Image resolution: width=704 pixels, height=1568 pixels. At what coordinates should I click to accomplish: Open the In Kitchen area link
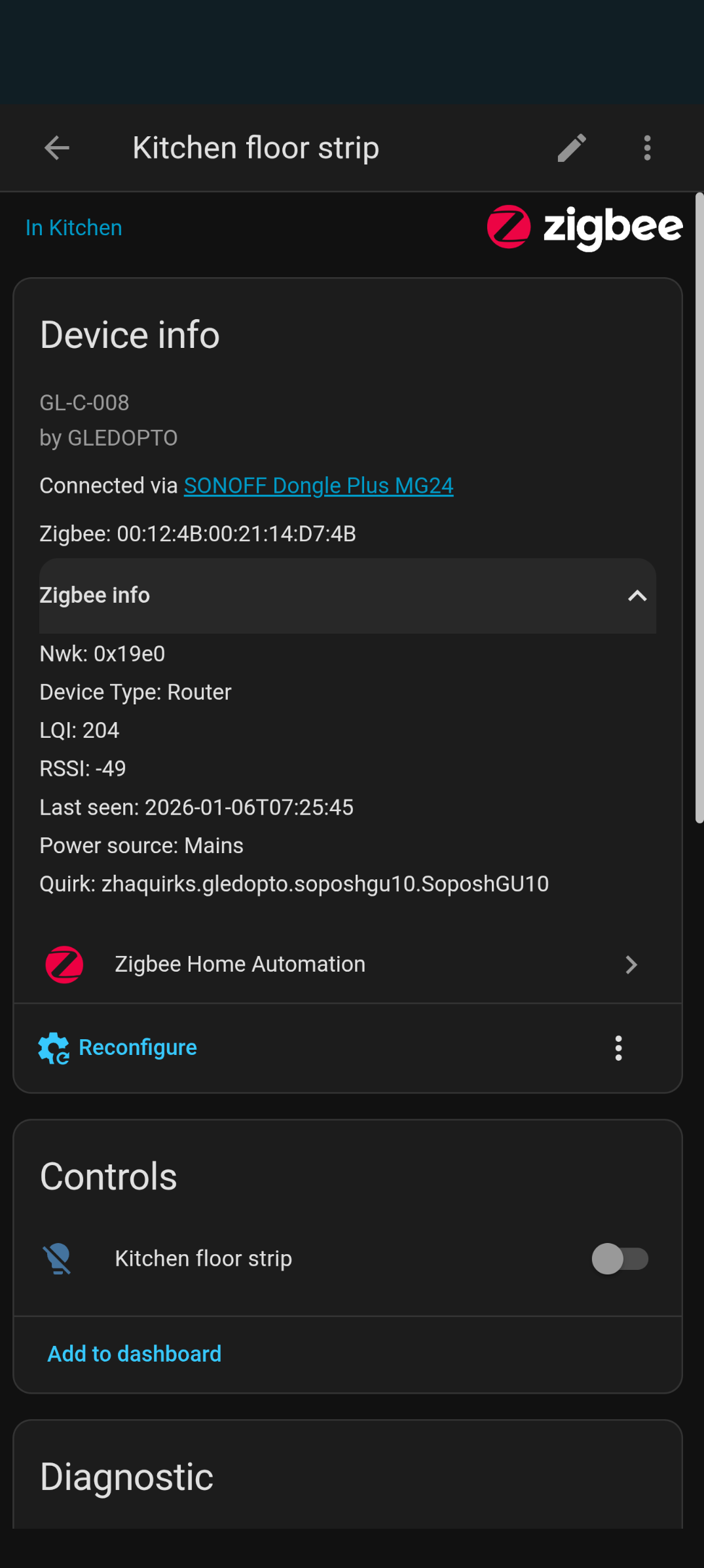tap(74, 228)
